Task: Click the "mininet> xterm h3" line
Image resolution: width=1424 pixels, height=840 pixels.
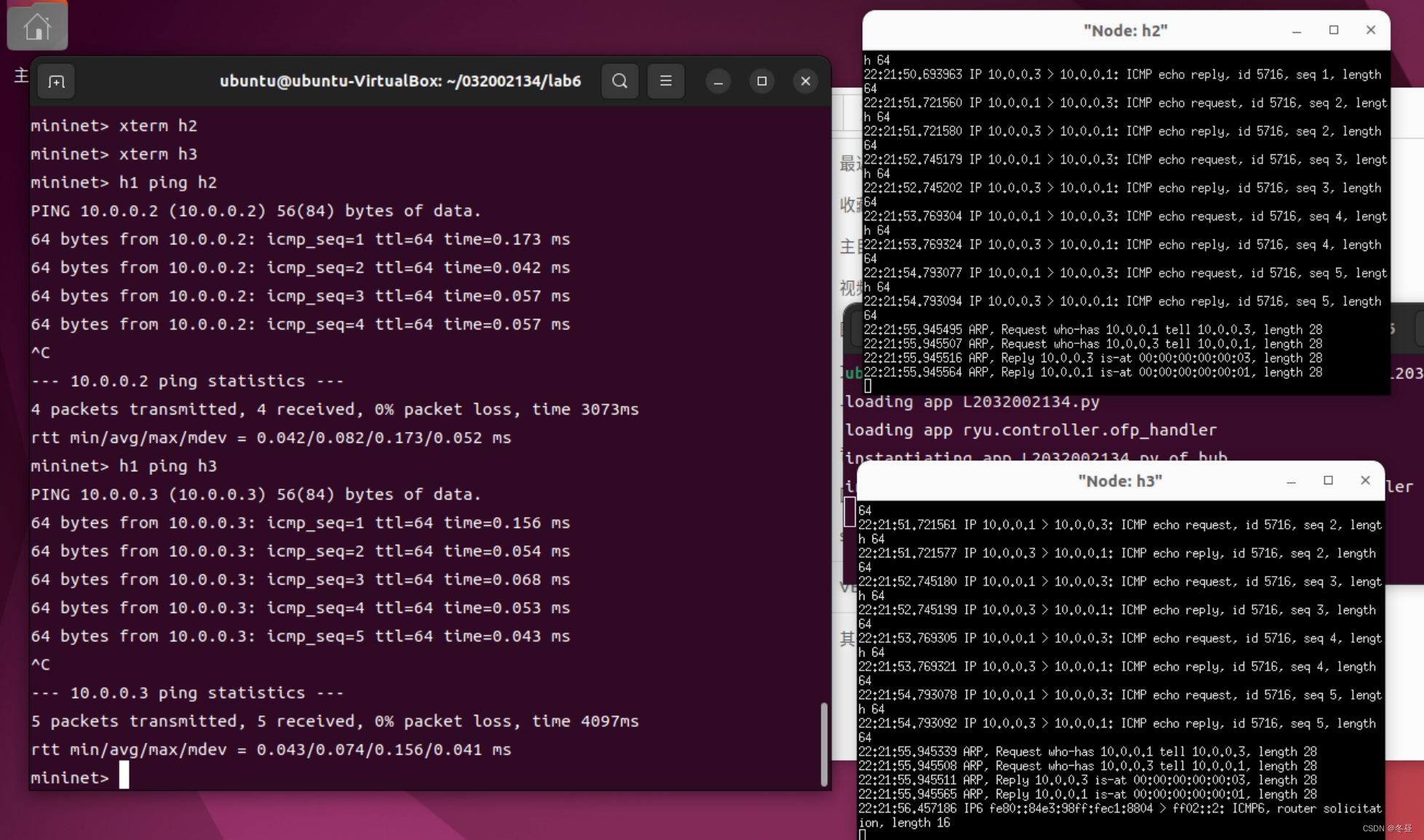Action: (114, 154)
